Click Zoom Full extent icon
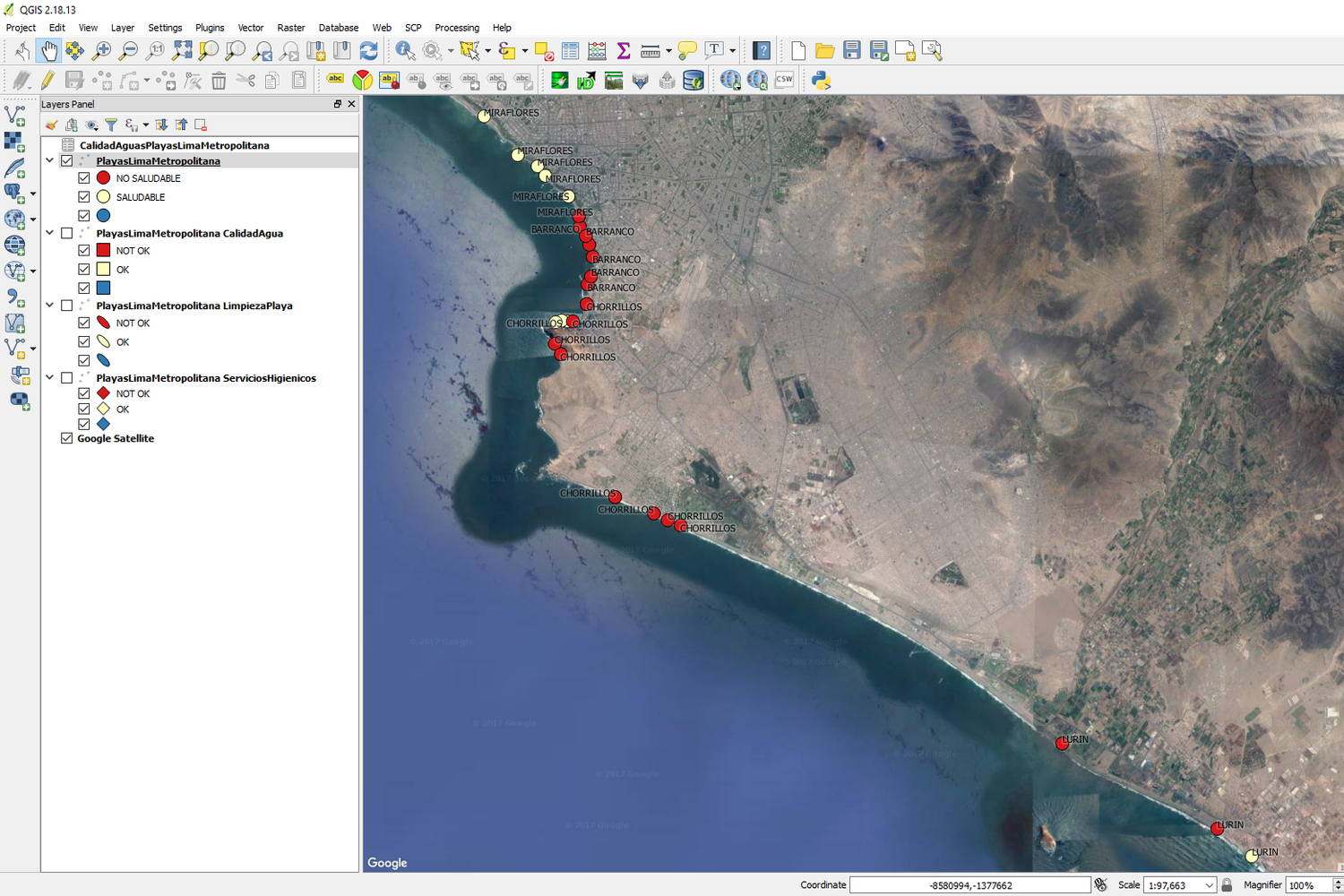The height and width of the screenshot is (896, 1344). [x=182, y=51]
